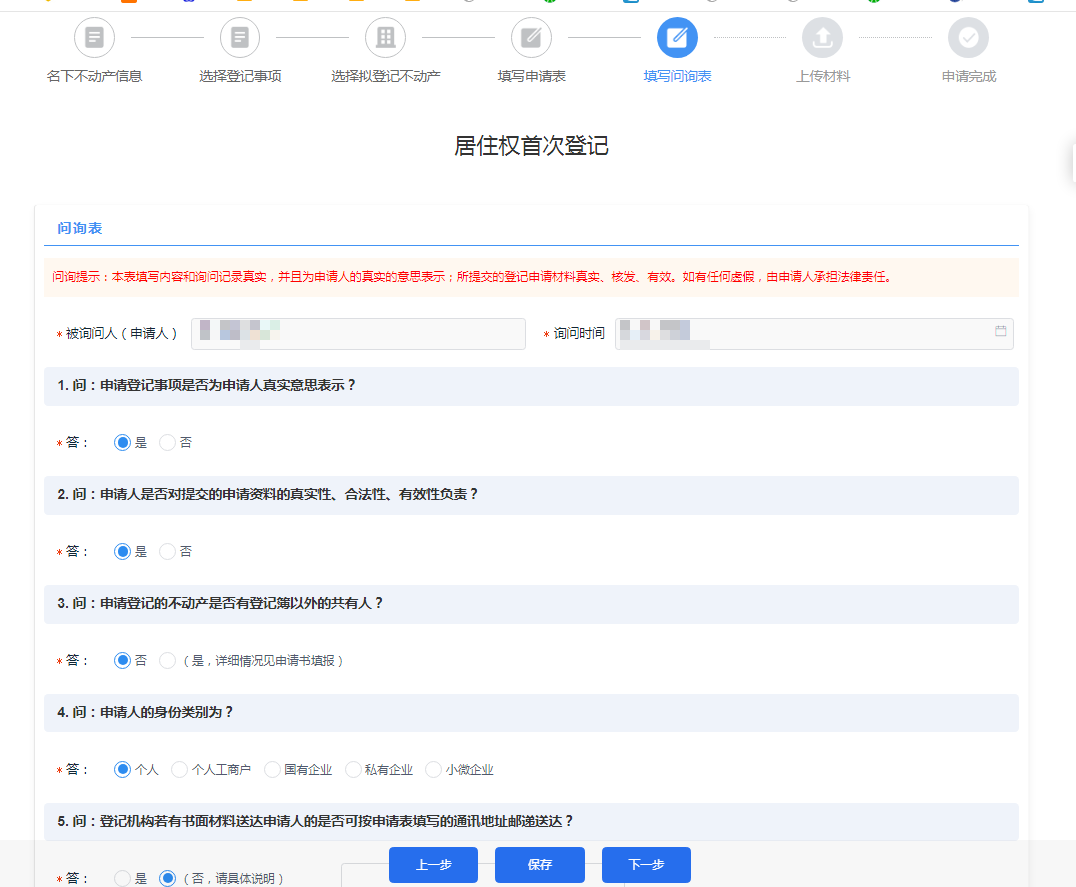Click the 上一步 button
The image size is (1076, 887).
(x=433, y=864)
